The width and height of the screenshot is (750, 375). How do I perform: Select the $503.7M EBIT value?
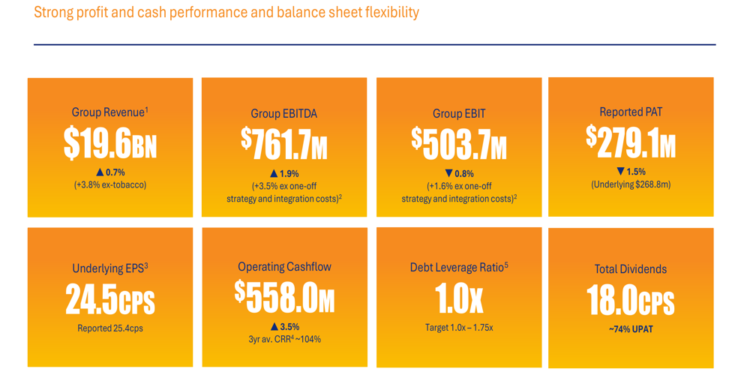tap(459, 143)
